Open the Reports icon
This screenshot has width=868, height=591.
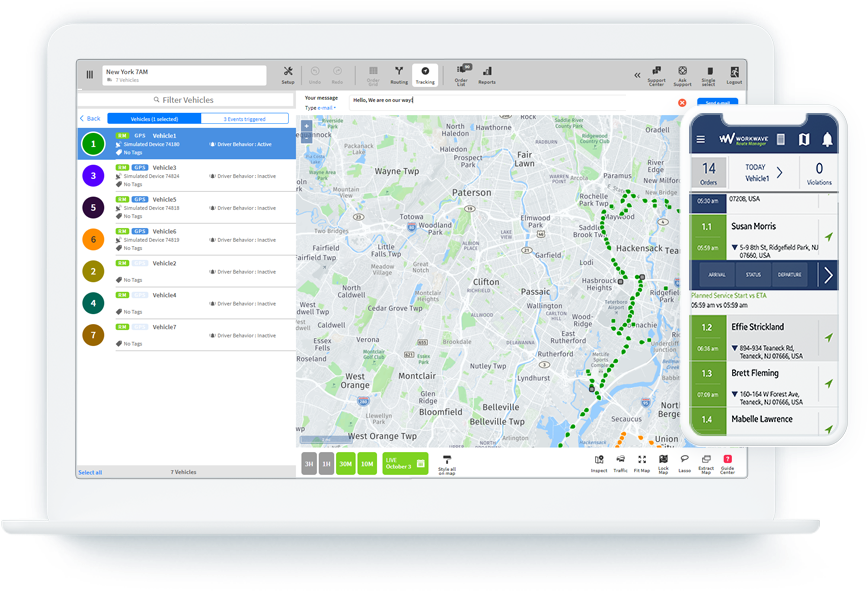coord(487,75)
